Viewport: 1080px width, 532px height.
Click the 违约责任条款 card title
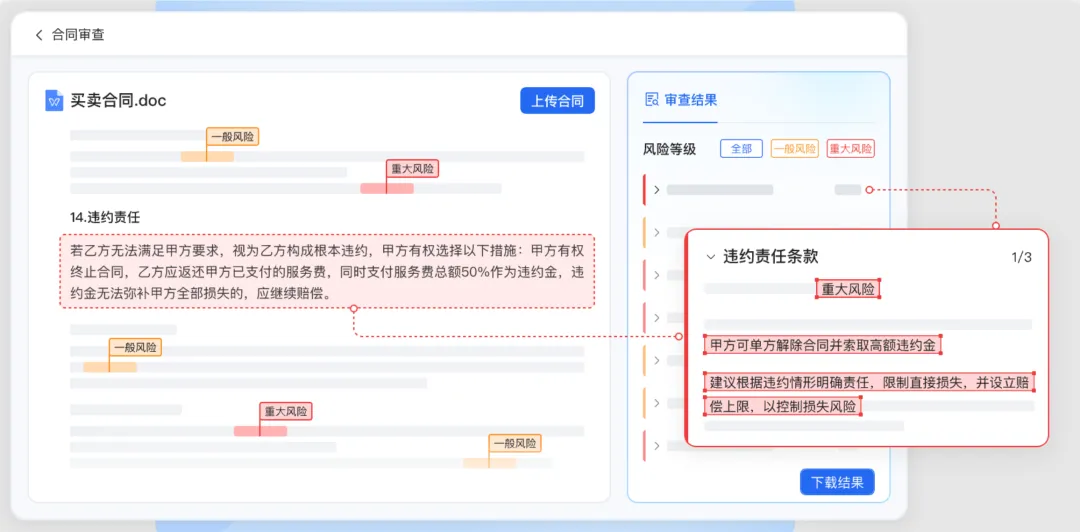click(x=771, y=257)
